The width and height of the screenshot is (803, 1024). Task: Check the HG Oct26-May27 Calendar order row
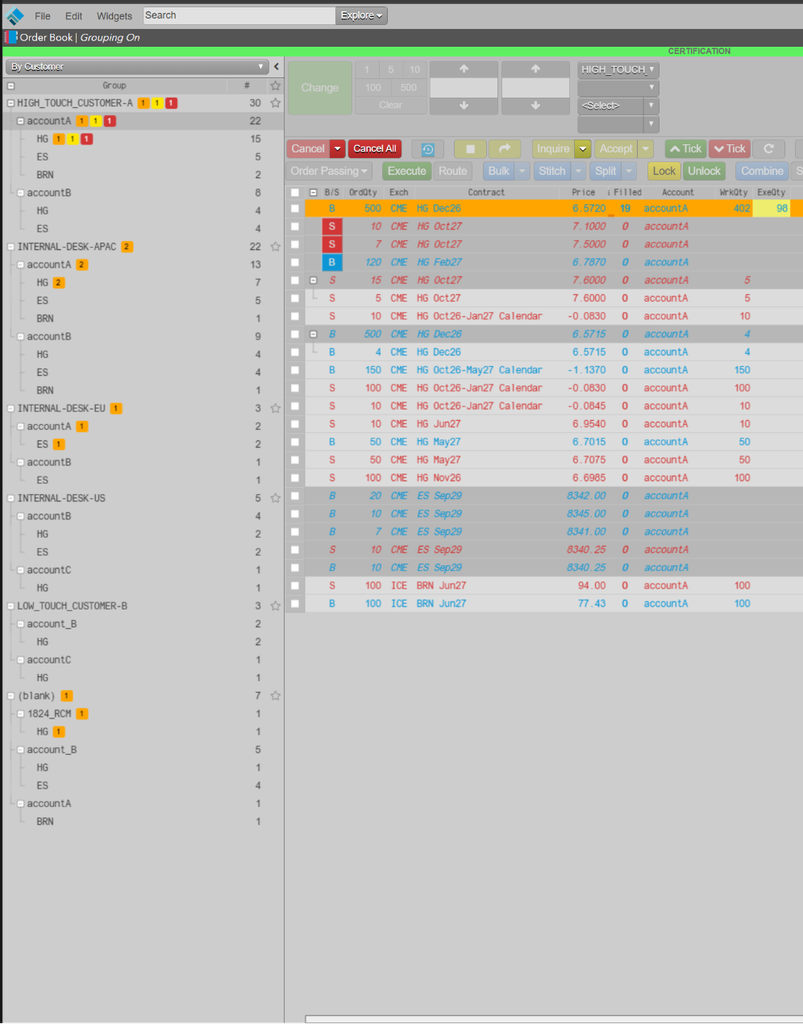(295, 370)
